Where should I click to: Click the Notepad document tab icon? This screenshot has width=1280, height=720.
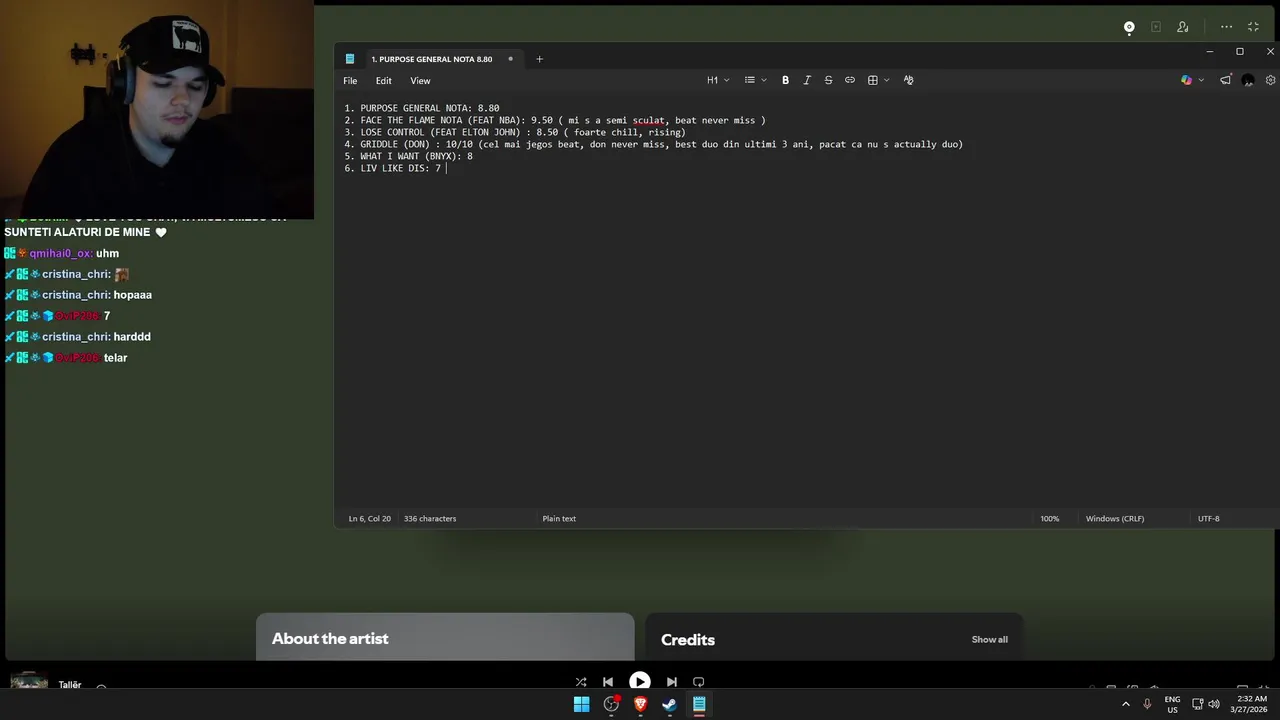click(x=350, y=59)
